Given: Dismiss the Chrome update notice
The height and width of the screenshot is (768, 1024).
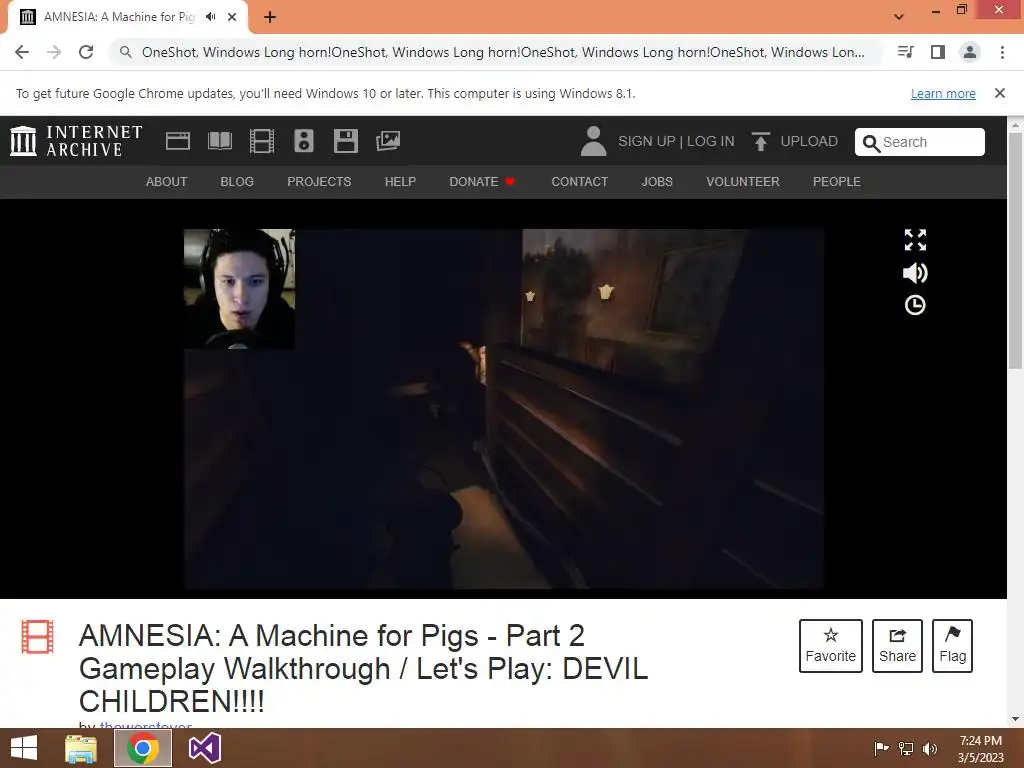Looking at the screenshot, I should click(1000, 93).
